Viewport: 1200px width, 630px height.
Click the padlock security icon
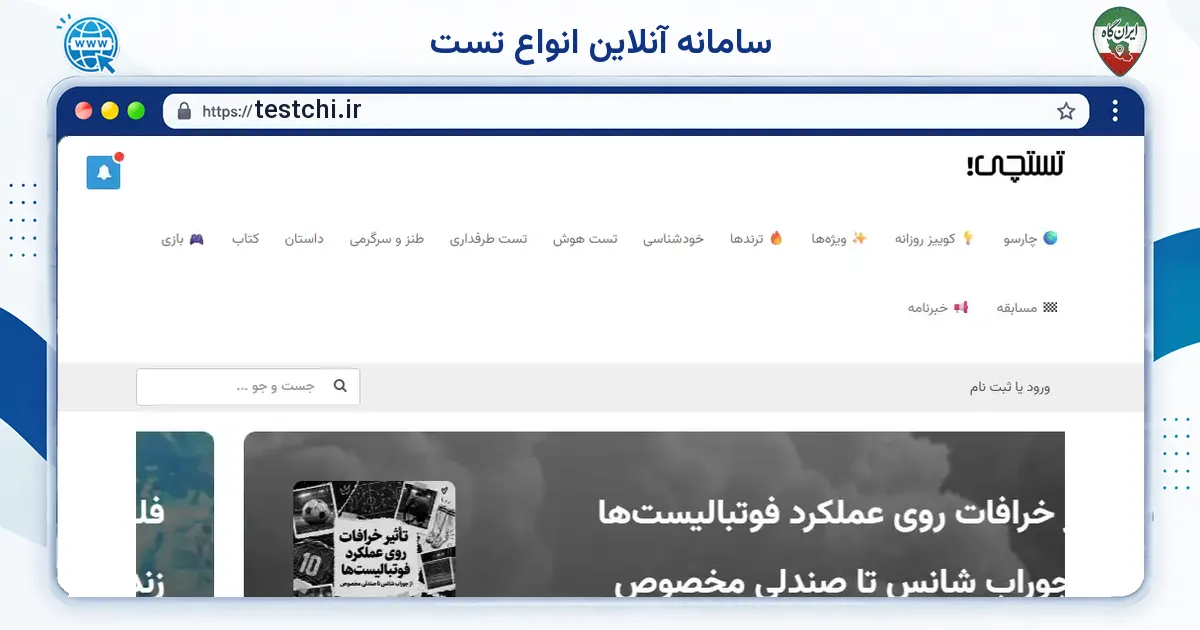pos(184,111)
